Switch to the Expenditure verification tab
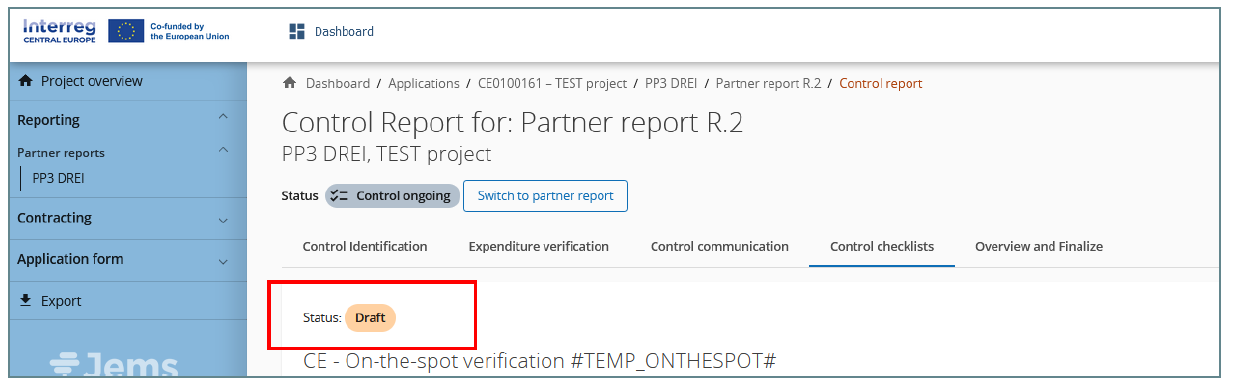 tap(538, 246)
